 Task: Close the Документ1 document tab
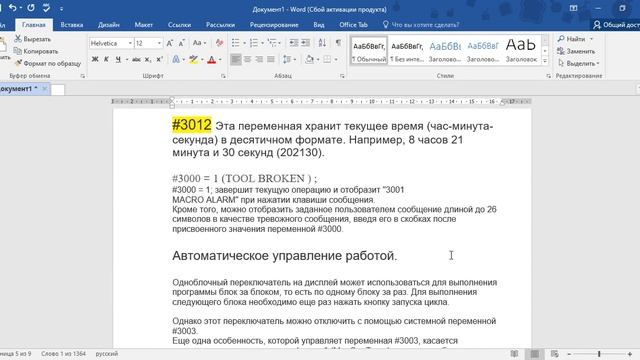(44, 89)
